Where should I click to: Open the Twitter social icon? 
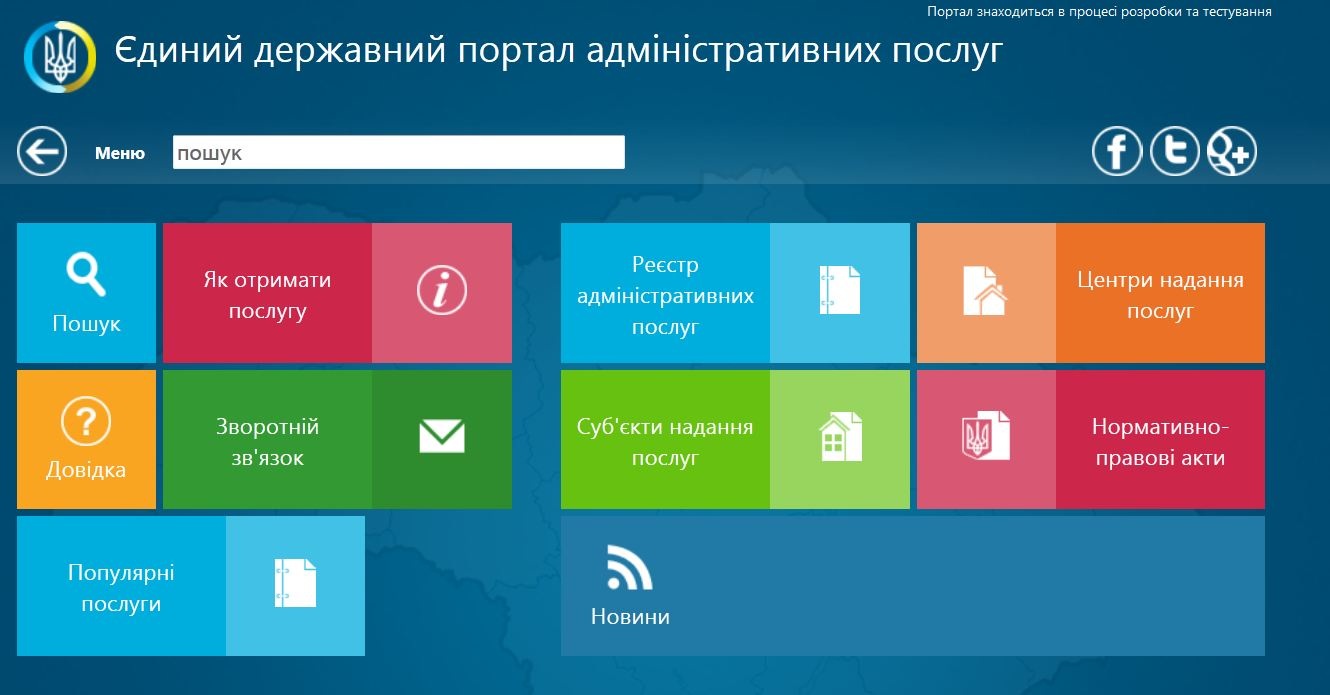1174,153
